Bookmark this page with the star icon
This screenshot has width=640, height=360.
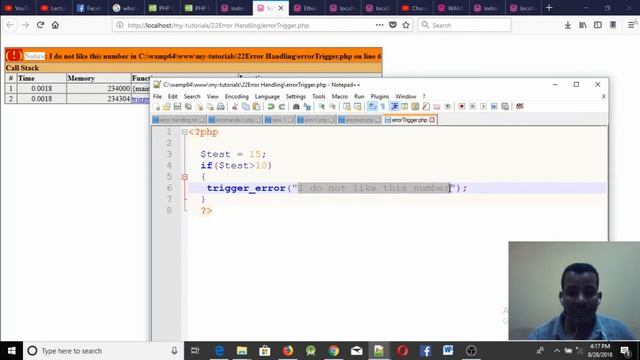[406, 25]
